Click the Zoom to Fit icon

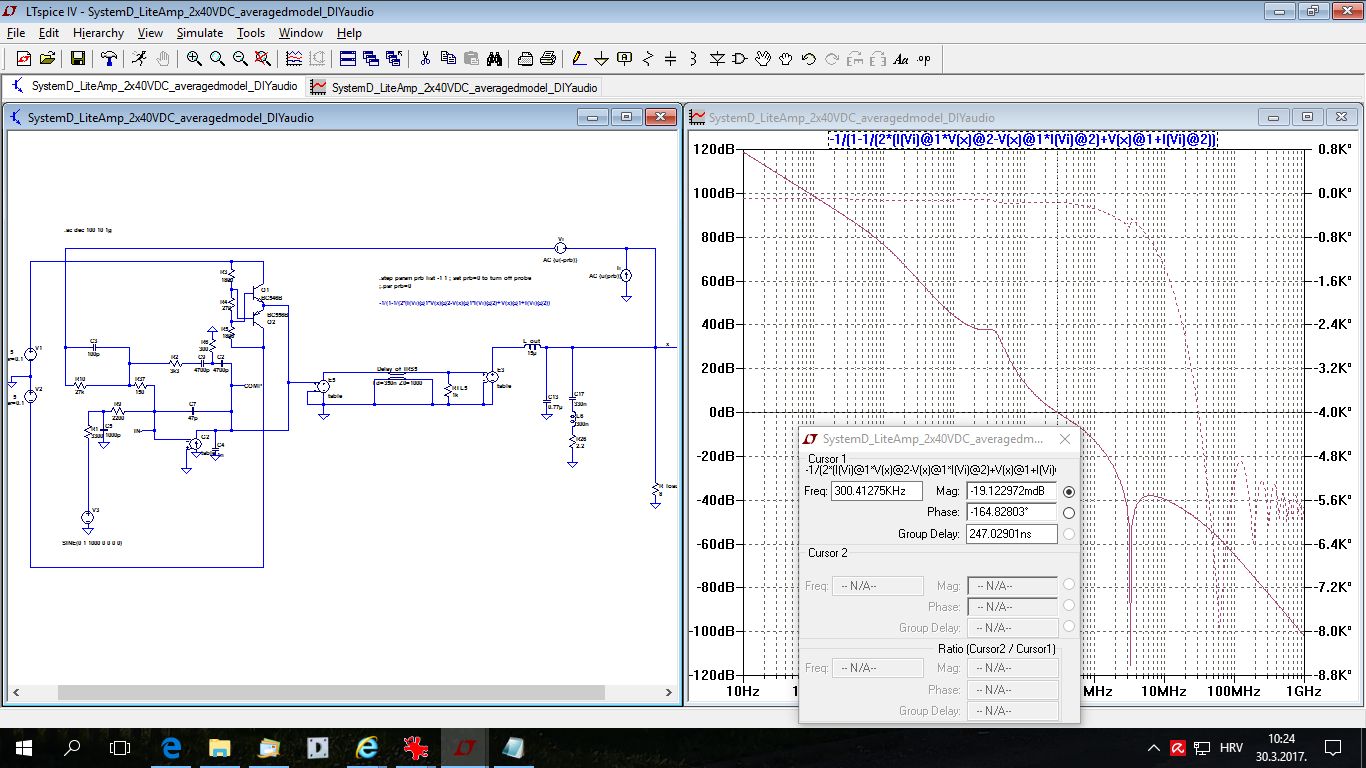click(263, 59)
